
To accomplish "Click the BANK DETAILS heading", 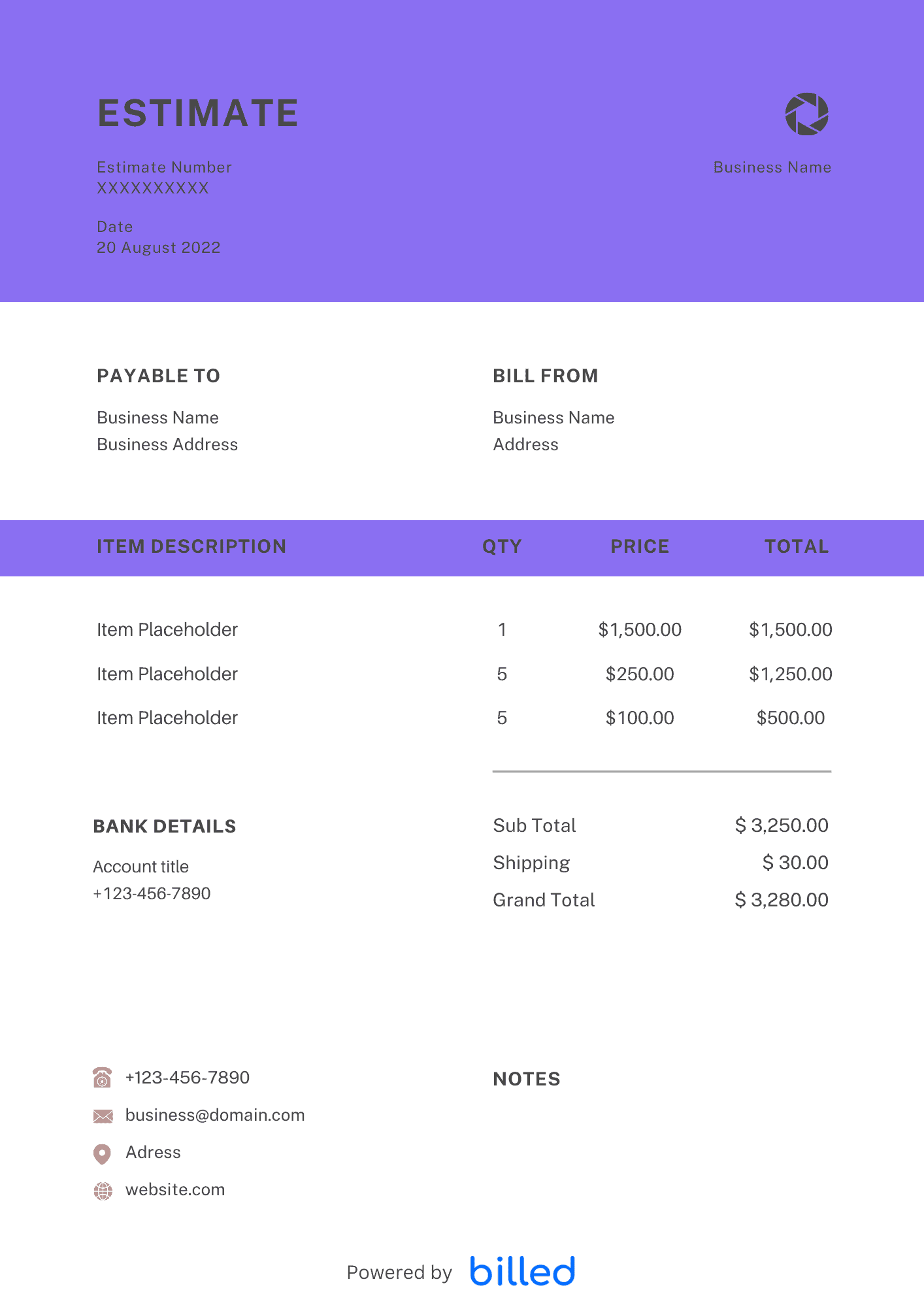I will click(165, 826).
